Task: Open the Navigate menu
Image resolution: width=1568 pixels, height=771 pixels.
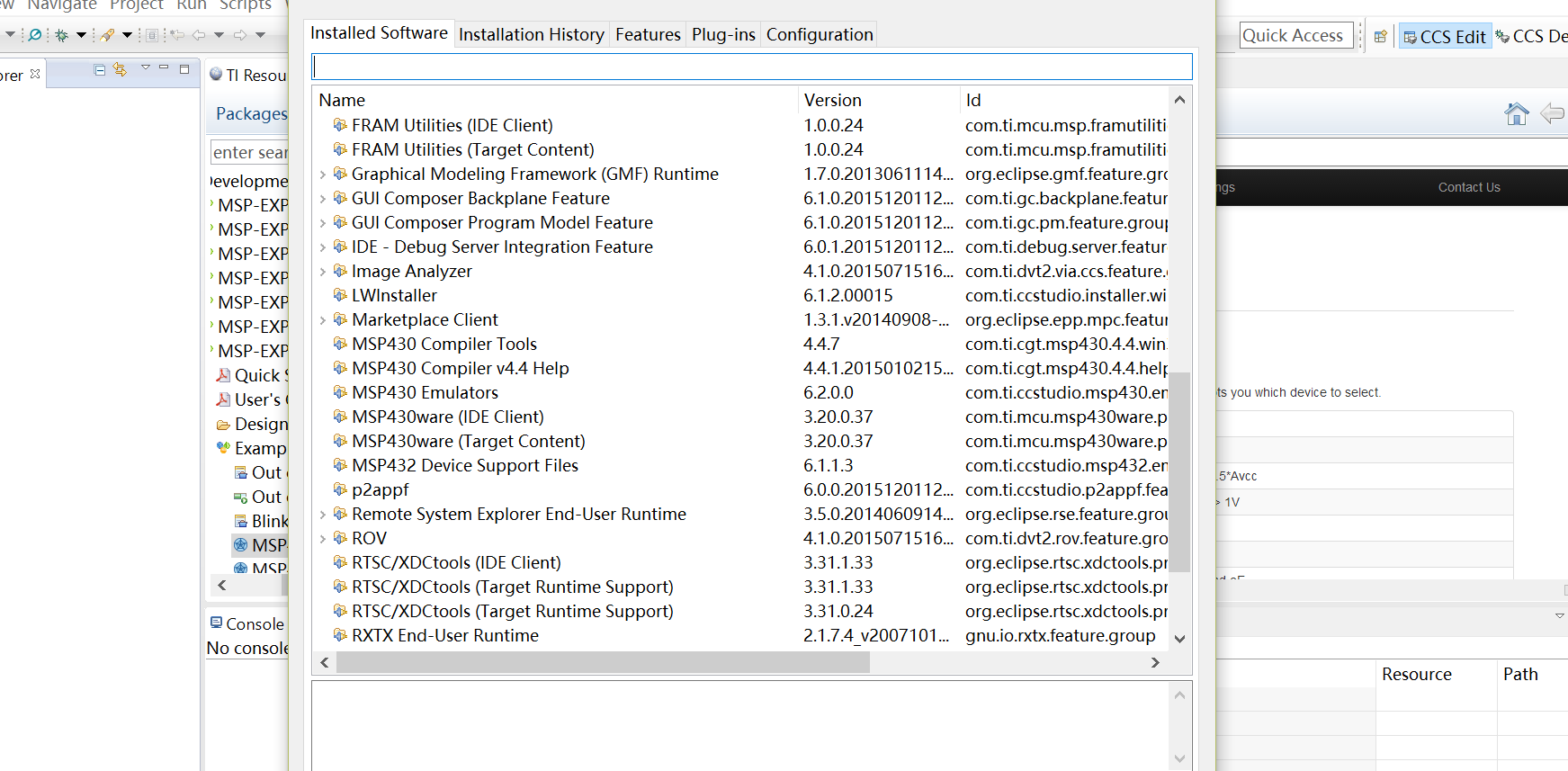Action: (62, 5)
